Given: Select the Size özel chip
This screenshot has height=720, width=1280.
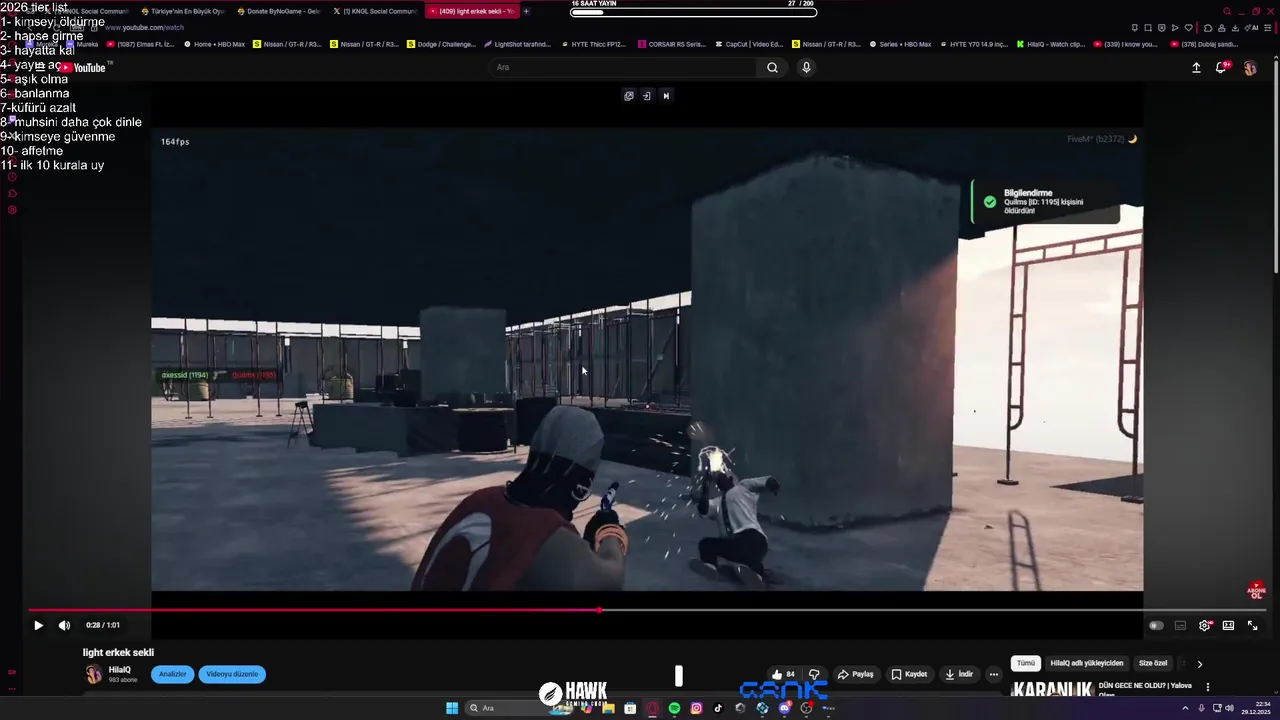Looking at the screenshot, I should point(1153,663).
